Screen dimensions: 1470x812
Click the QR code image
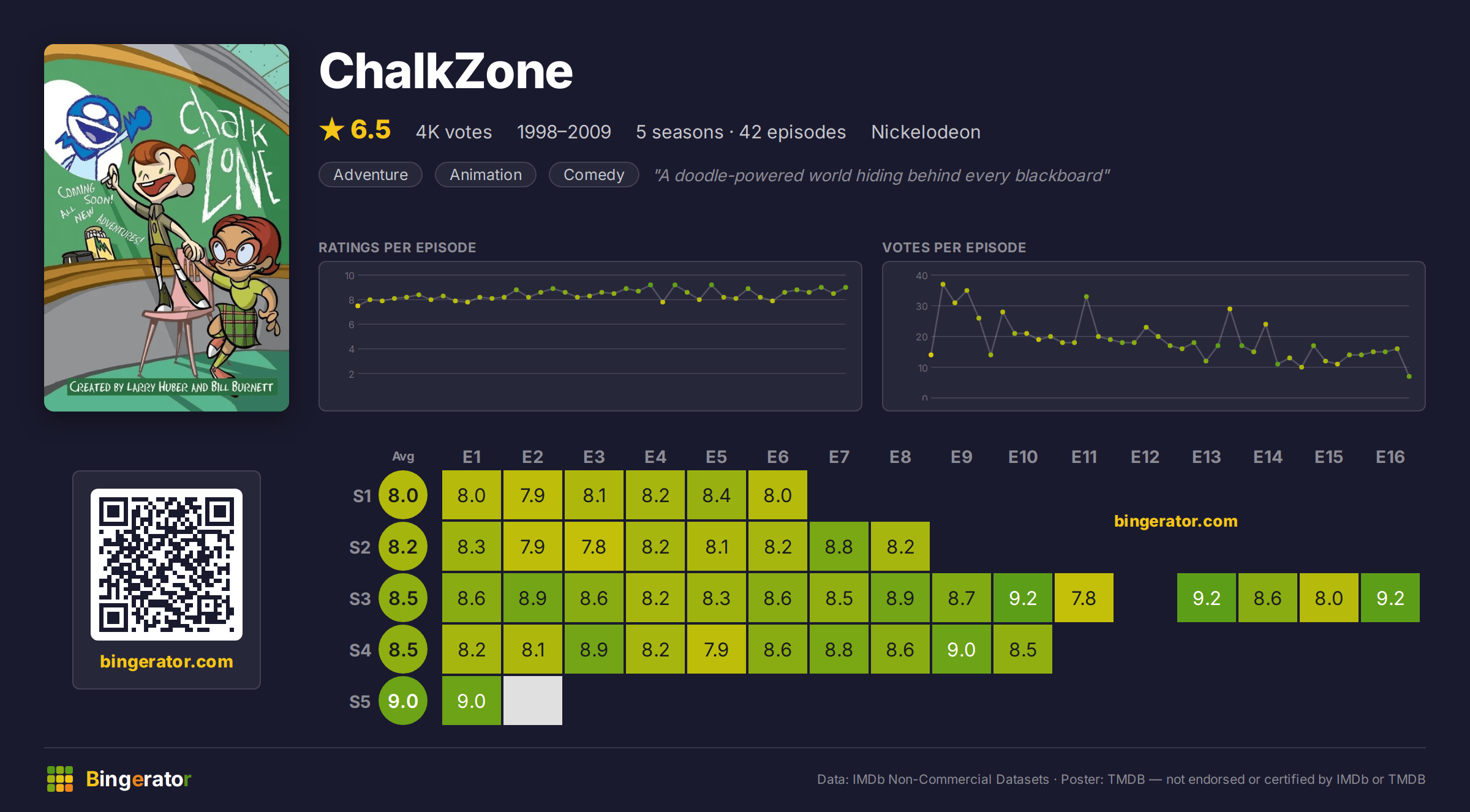(167, 565)
